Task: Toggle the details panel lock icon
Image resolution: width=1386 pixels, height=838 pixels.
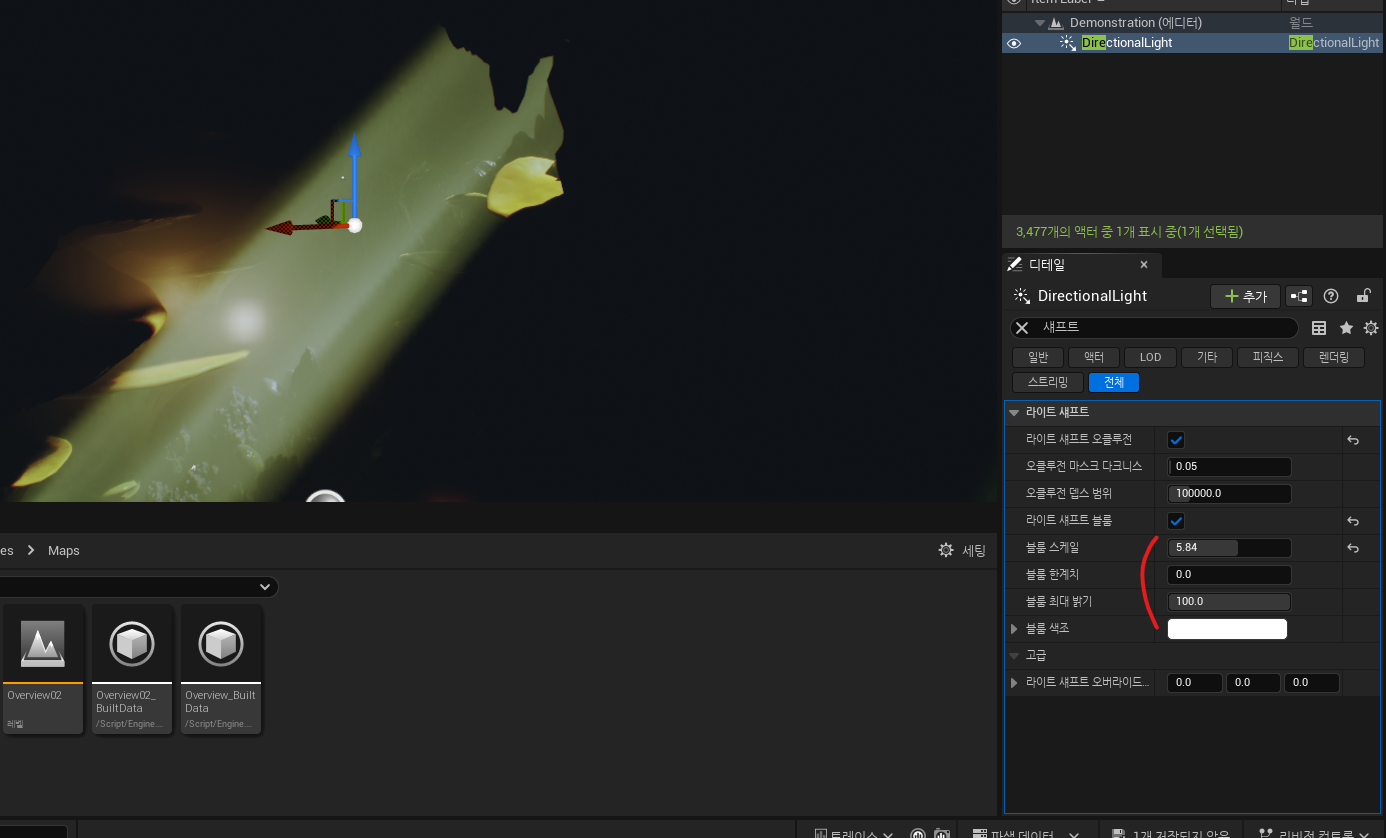Action: [1363, 296]
